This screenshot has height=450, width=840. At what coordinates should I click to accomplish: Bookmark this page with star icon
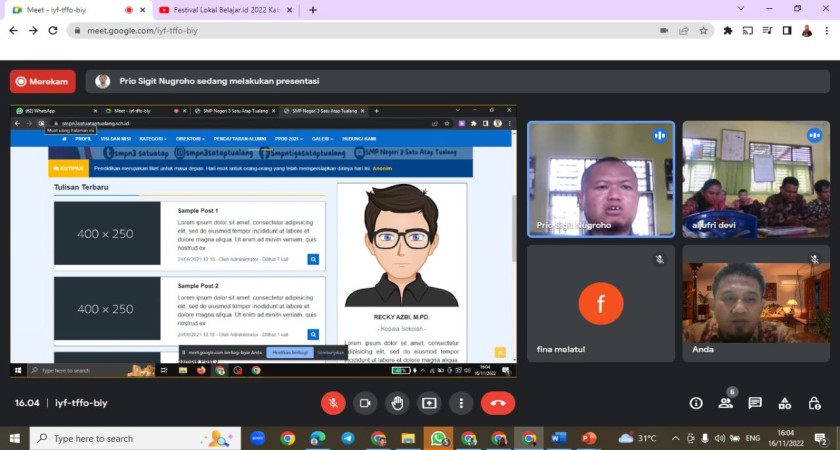(704, 31)
